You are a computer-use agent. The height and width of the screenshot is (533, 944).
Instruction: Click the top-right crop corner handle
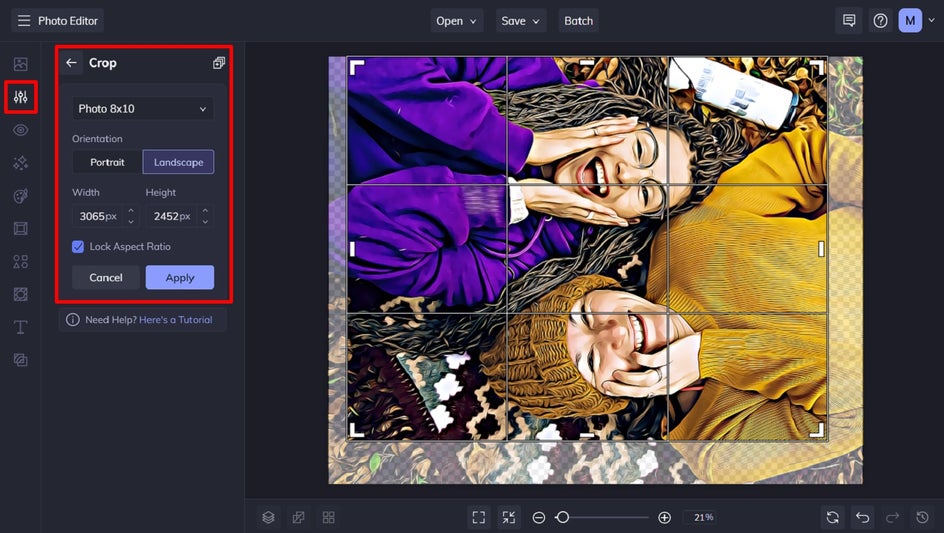(x=818, y=67)
